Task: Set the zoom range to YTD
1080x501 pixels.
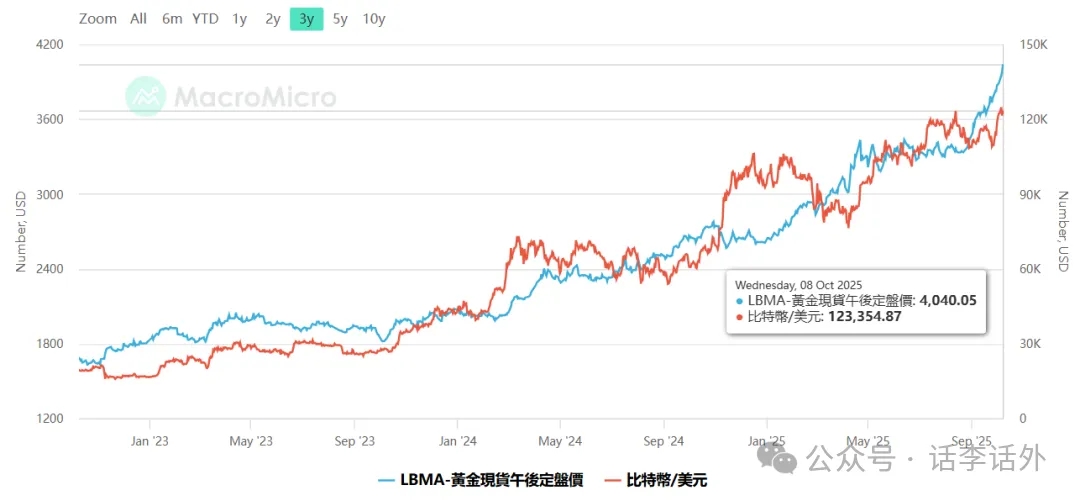Action: (x=205, y=19)
